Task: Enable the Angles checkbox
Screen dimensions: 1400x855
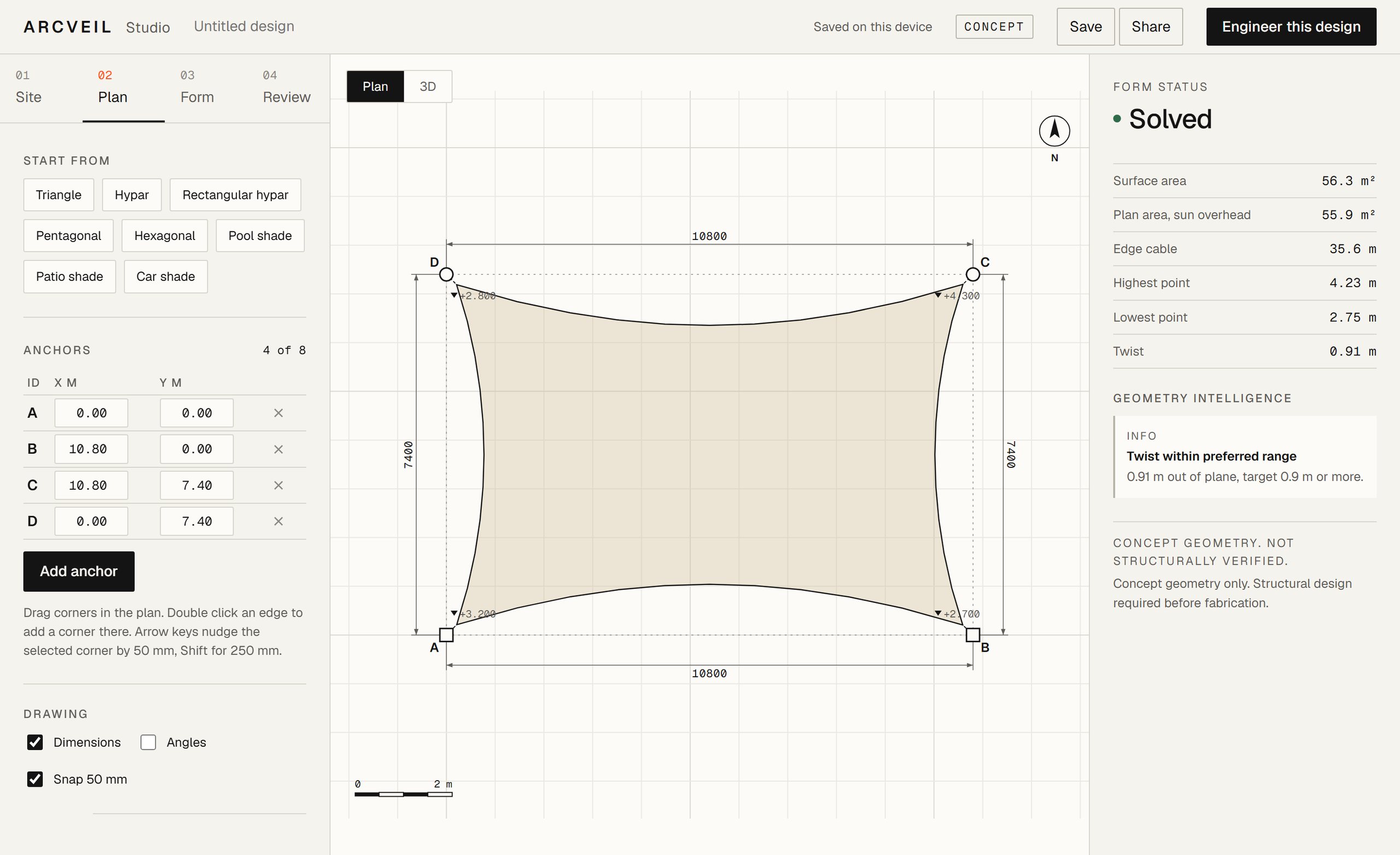Action: click(148, 742)
